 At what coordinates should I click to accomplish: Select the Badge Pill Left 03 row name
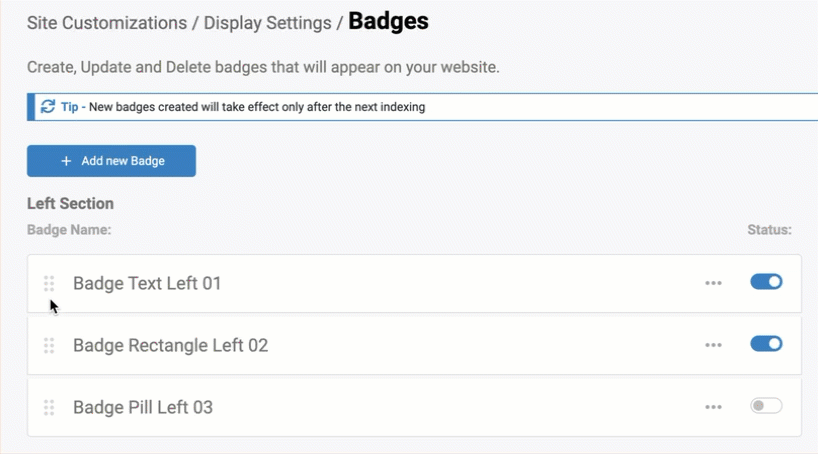(x=143, y=408)
